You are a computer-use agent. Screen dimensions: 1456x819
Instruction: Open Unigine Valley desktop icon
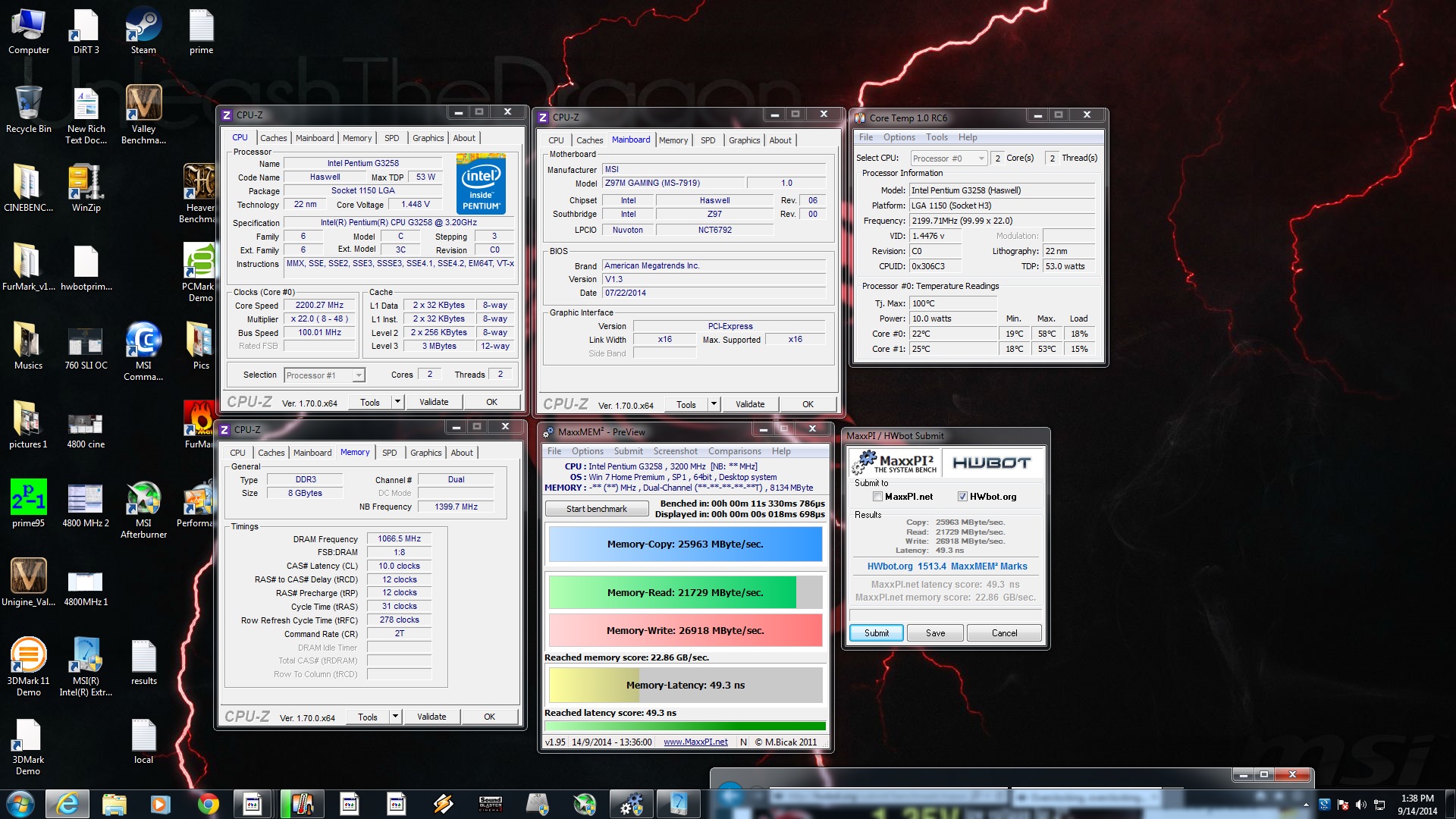(28, 583)
